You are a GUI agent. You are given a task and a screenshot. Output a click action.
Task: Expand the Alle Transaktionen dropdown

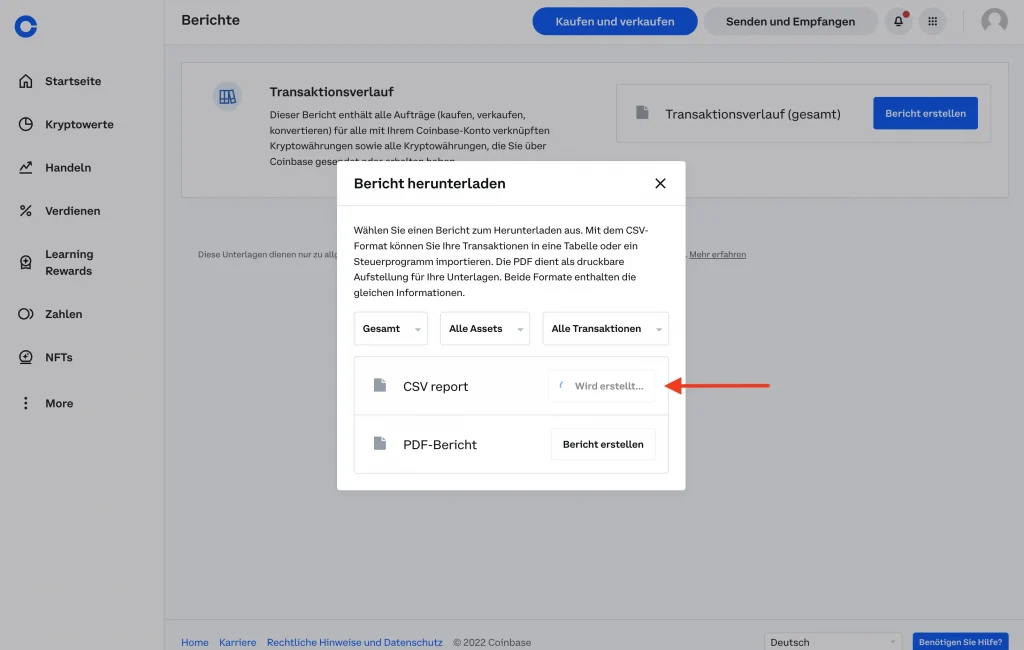(x=605, y=329)
